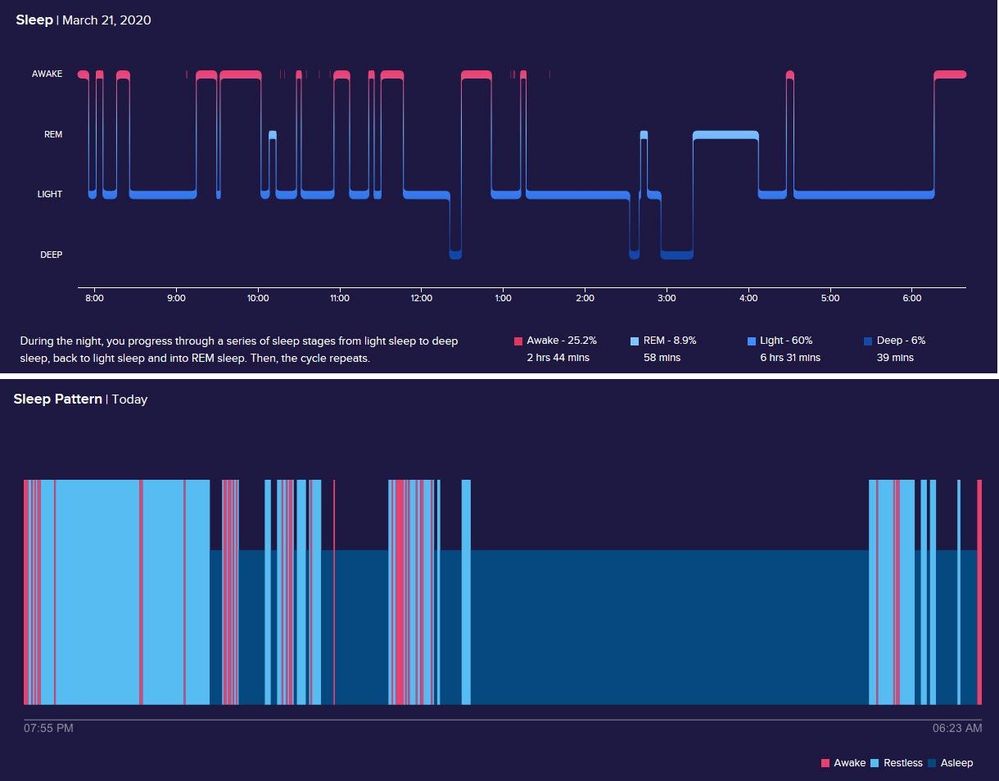The height and width of the screenshot is (781, 999).
Task: Click the '2 hrs 44 mins' awake duration
Action: pos(558,358)
